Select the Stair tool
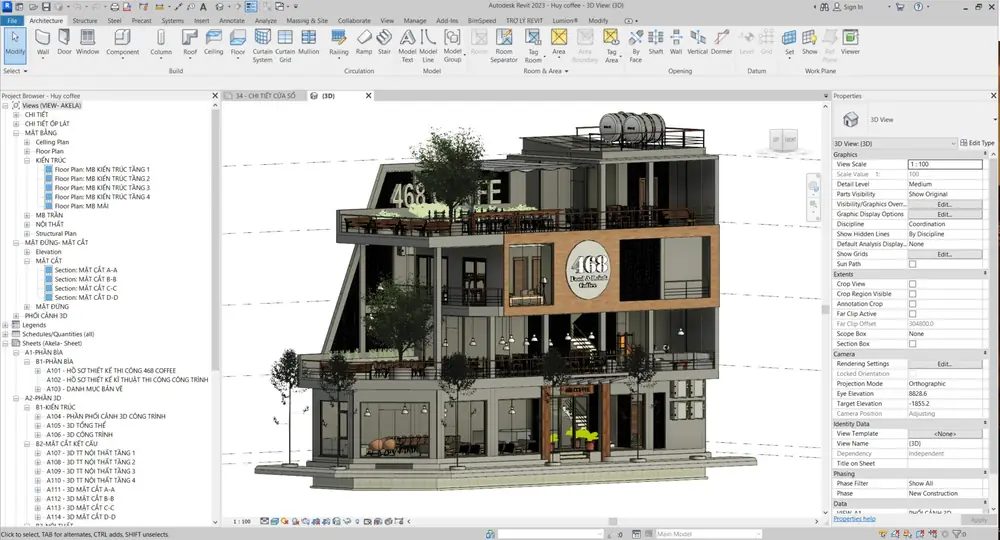1000x540 pixels. (x=384, y=43)
